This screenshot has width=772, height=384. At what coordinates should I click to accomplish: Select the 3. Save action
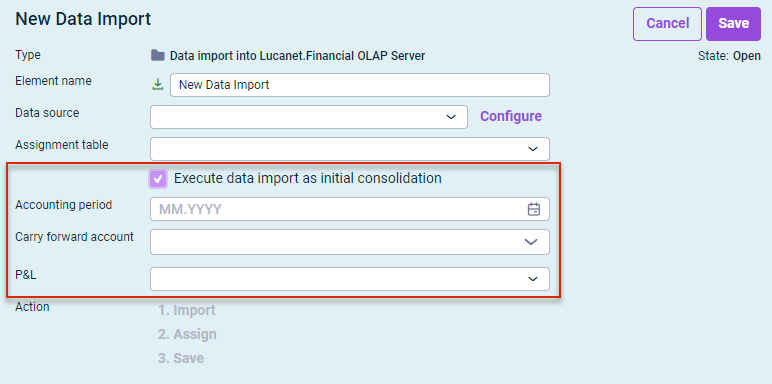[181, 358]
